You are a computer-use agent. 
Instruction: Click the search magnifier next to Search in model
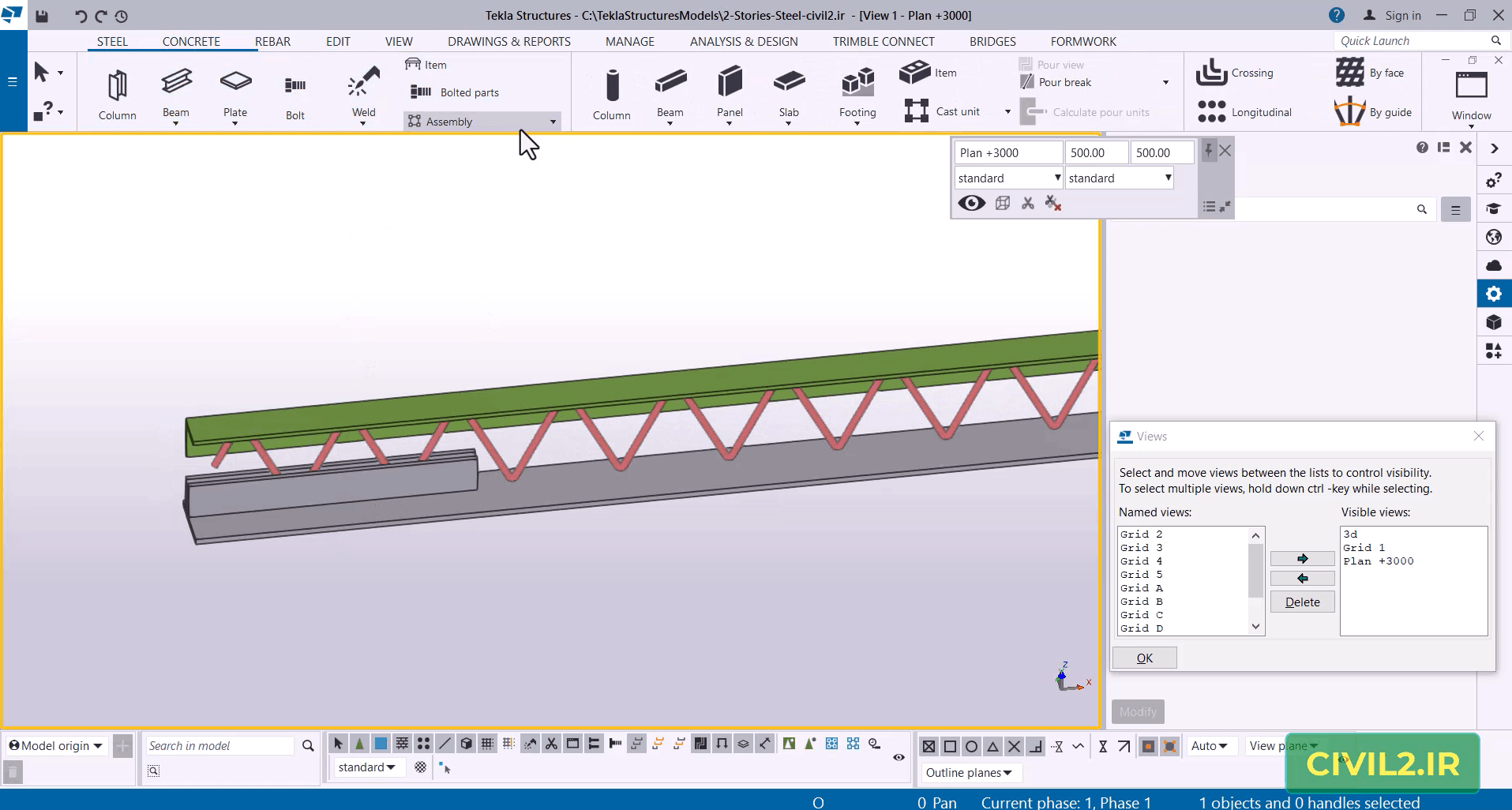click(308, 745)
